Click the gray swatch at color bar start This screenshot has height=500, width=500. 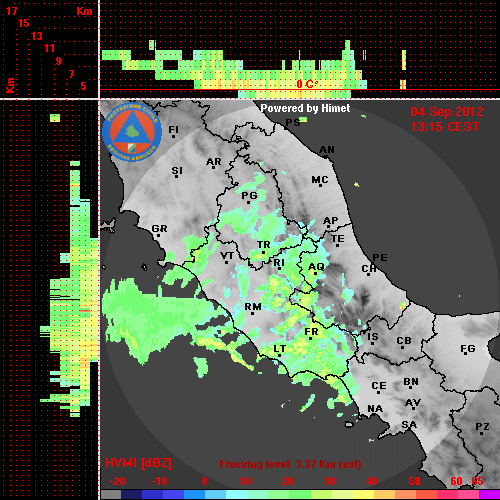click(111, 495)
